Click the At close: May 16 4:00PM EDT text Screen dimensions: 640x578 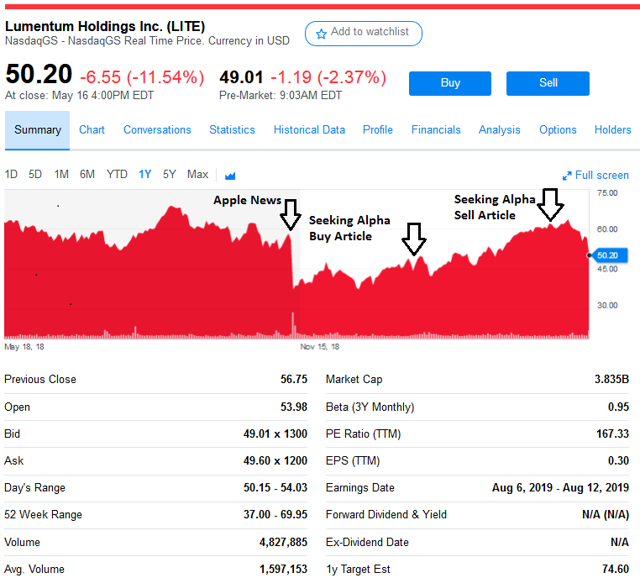(x=79, y=96)
